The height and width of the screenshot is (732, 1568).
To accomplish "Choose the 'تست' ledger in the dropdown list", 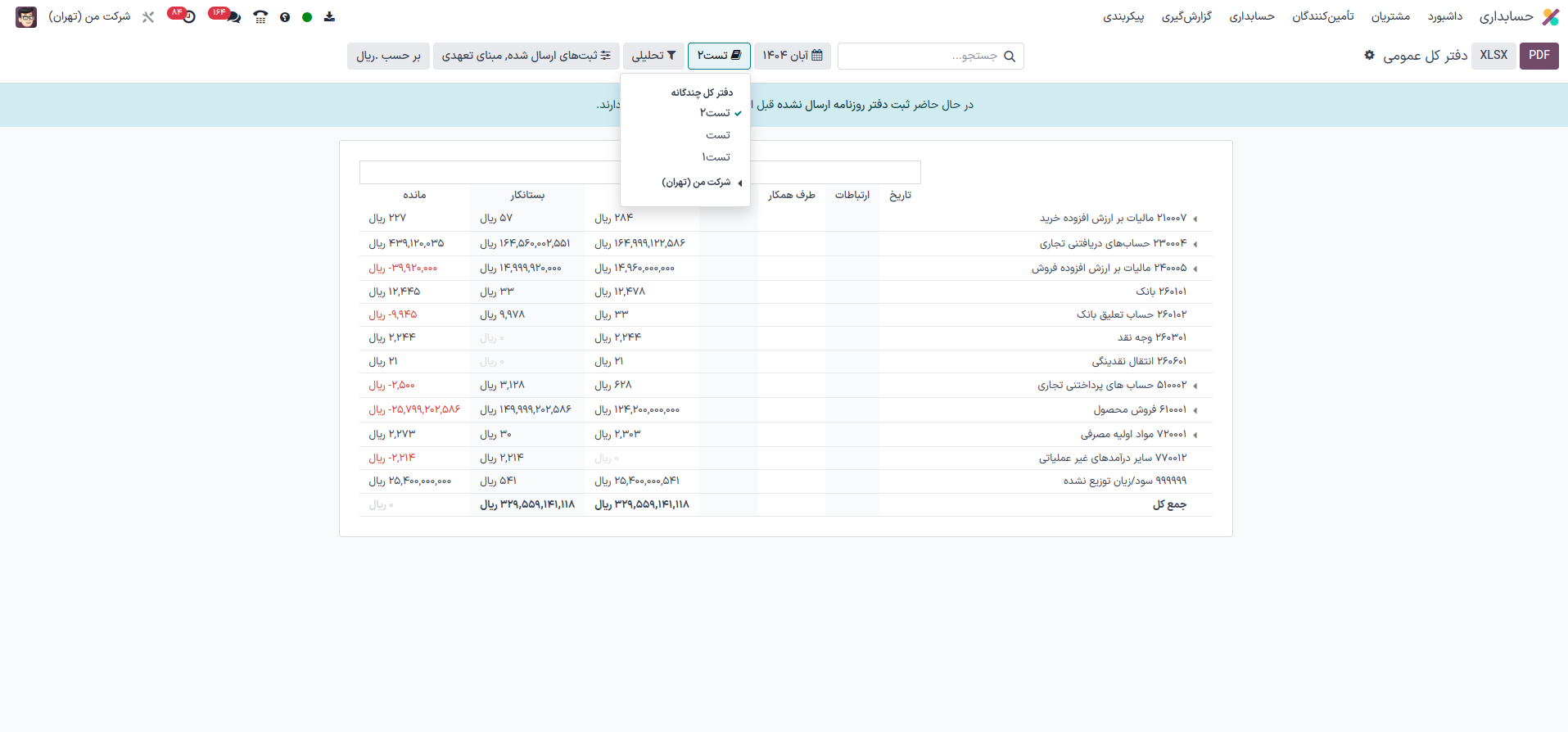I will click(x=717, y=135).
